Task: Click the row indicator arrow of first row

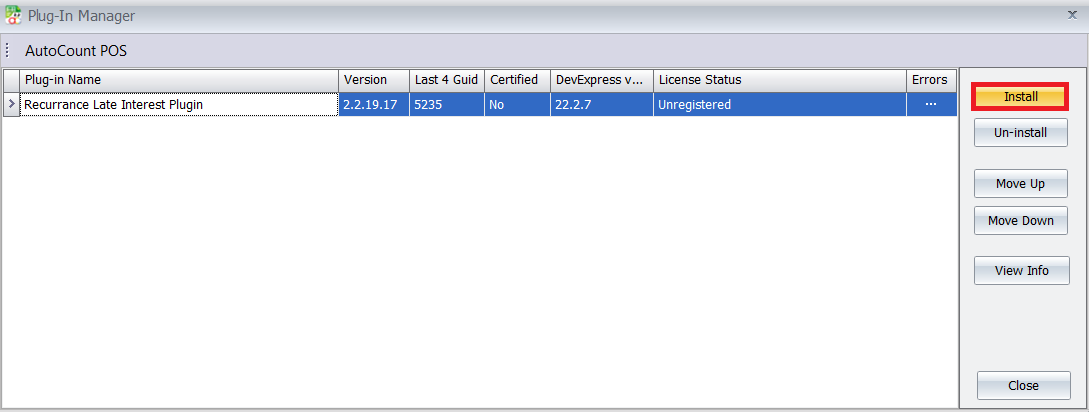Action: click(x=11, y=104)
